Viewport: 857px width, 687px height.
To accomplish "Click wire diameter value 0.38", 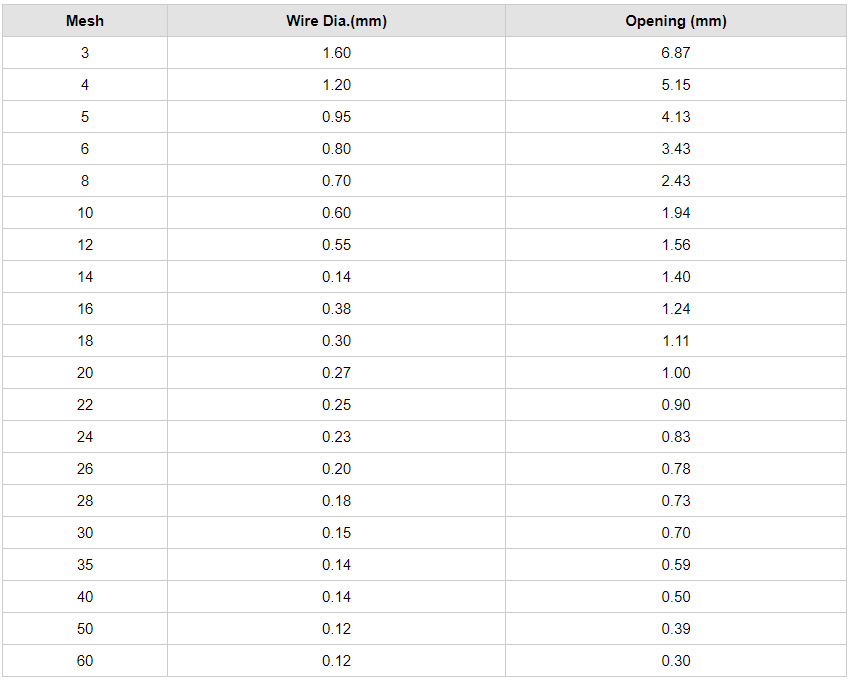I will click(336, 309).
